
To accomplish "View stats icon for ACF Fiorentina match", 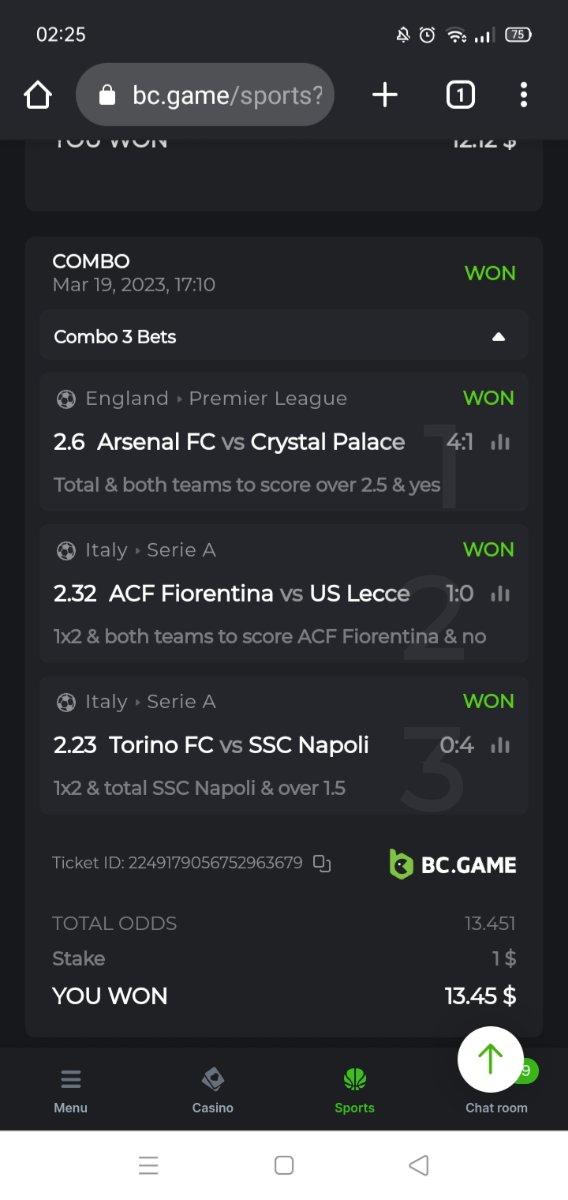I will (x=501, y=594).
